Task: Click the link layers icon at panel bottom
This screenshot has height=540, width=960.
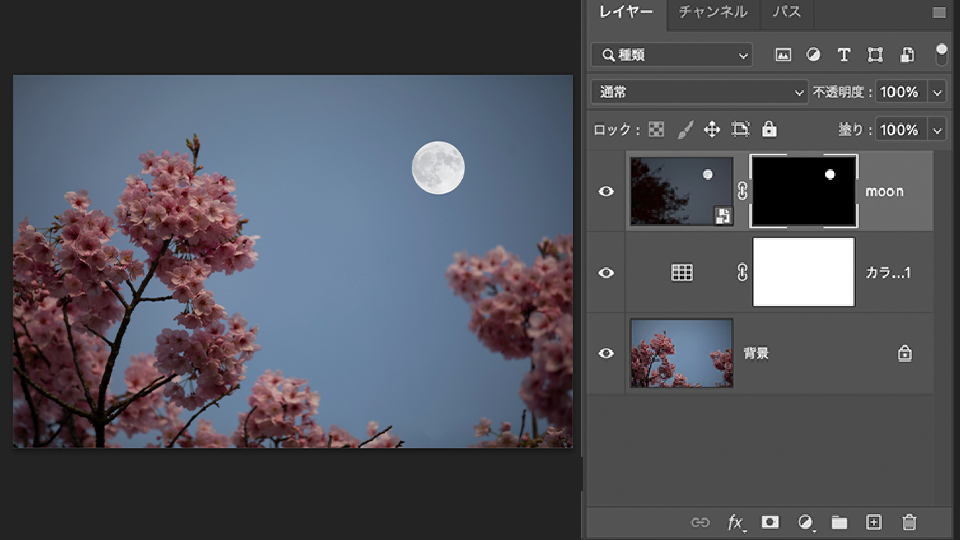Action: click(700, 522)
